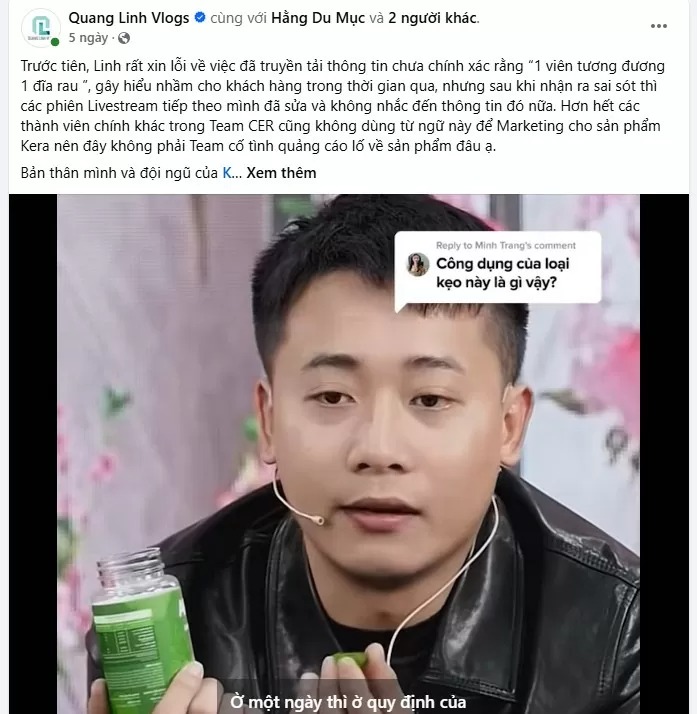The width and height of the screenshot is (697, 714).
Task: Open the Quang Linh Vlogs page link
Action: coord(129,18)
